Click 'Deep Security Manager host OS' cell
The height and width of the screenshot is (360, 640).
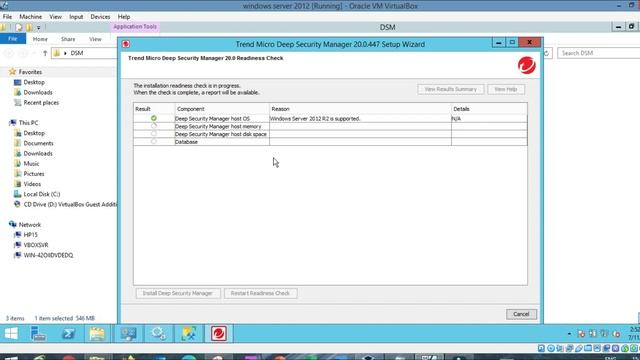[222, 118]
